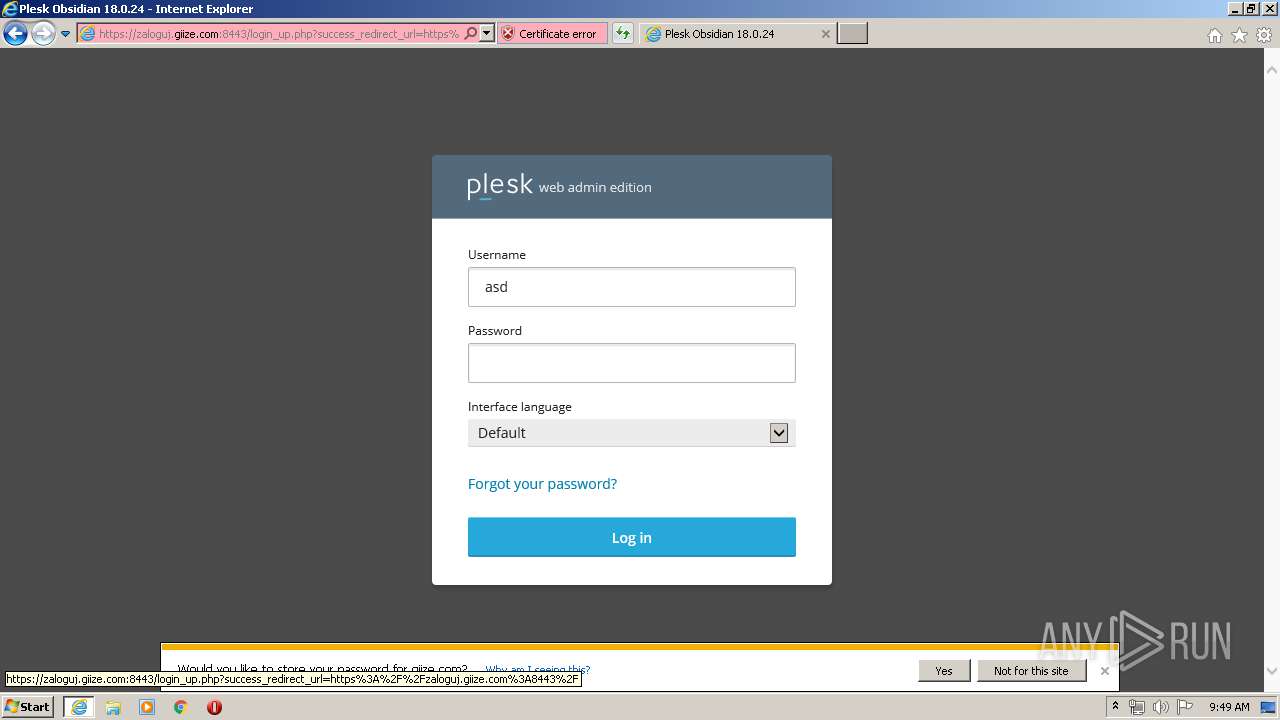Click Internet Explorer taskbar icon

[x=78, y=707]
